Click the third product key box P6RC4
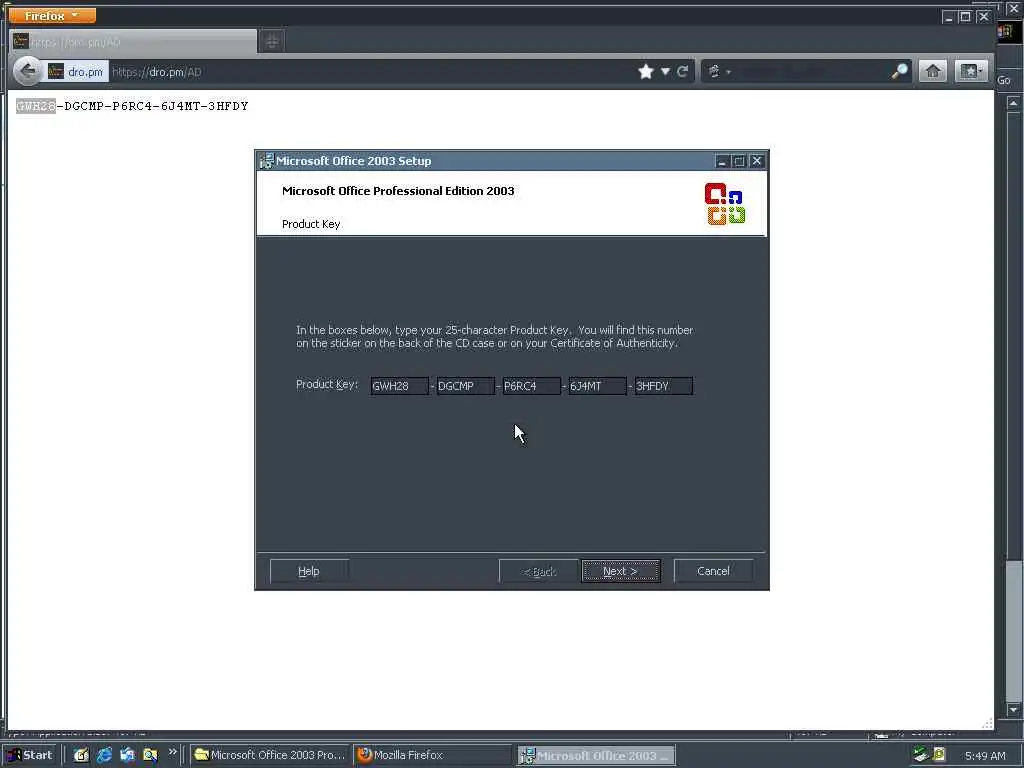This screenshot has width=1024, height=768. (x=532, y=386)
